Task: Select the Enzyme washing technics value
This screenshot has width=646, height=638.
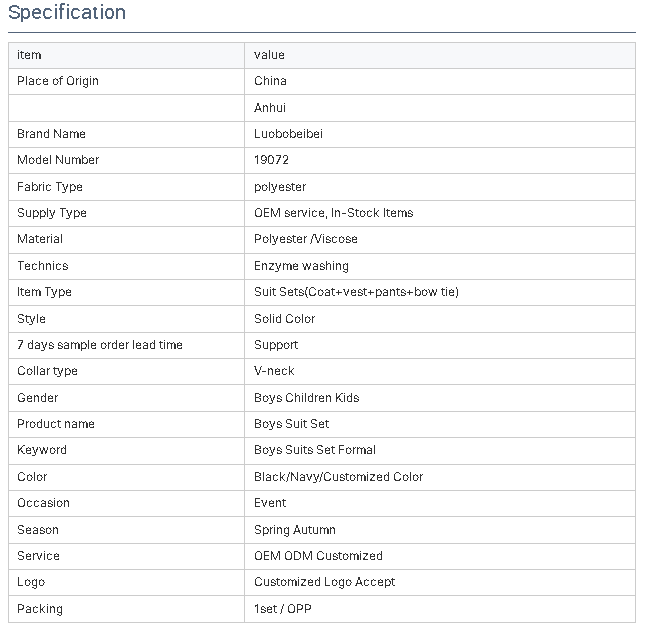Action: click(302, 266)
